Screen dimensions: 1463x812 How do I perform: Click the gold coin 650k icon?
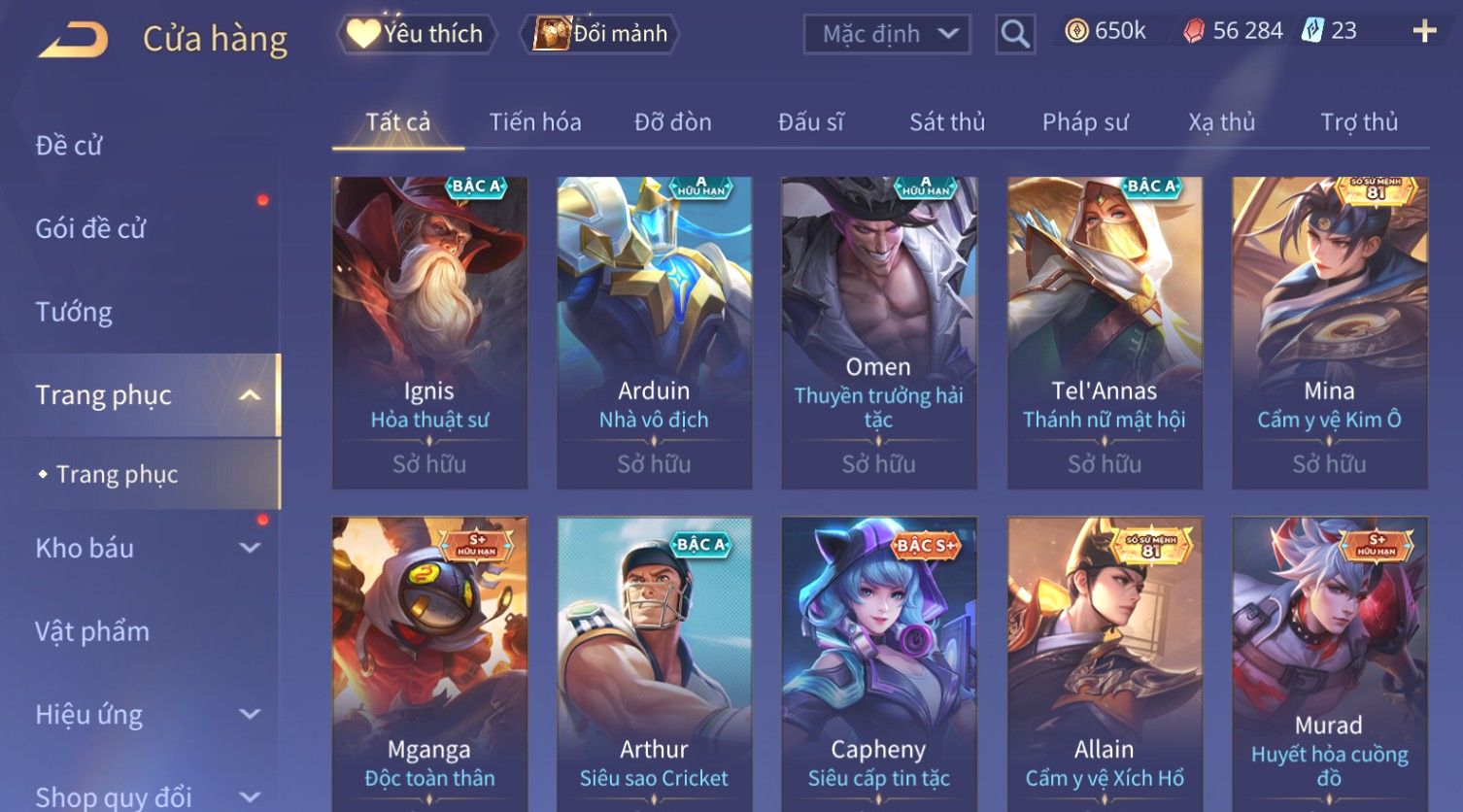tap(1076, 32)
